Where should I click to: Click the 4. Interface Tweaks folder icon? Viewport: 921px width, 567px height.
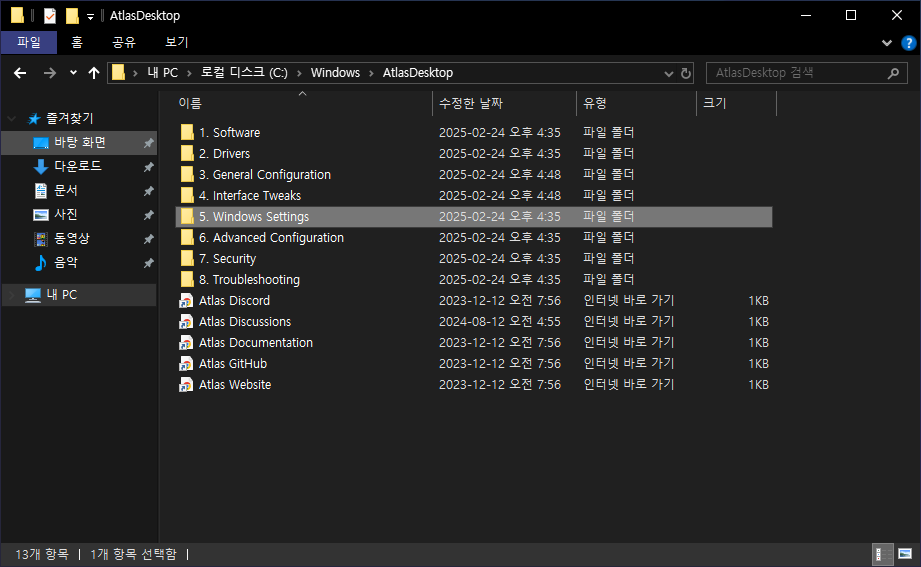[x=187, y=196]
